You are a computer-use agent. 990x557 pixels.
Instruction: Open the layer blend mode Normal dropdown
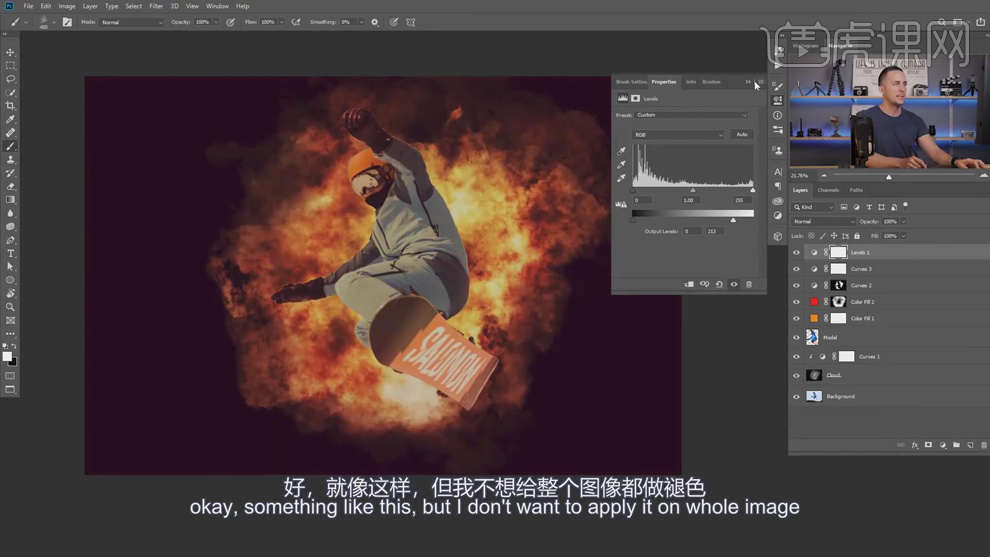[824, 222]
